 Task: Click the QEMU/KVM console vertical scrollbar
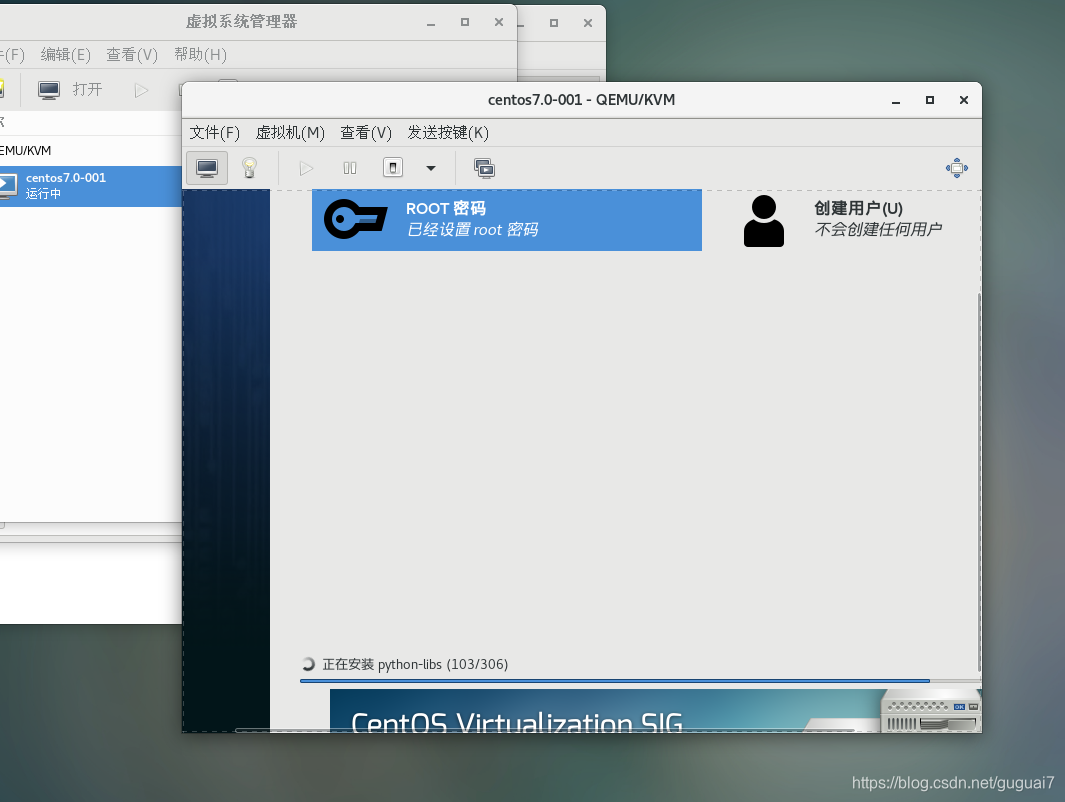[979, 482]
